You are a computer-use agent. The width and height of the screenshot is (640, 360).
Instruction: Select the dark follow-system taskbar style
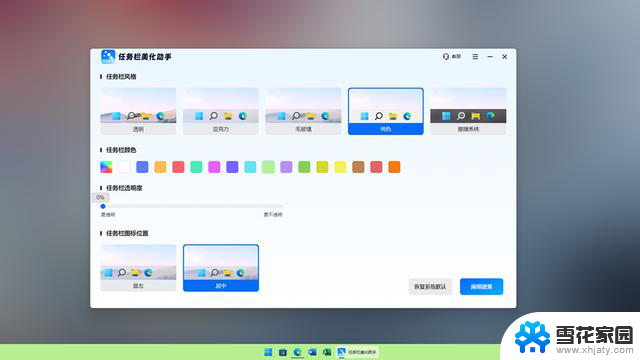coord(468,111)
